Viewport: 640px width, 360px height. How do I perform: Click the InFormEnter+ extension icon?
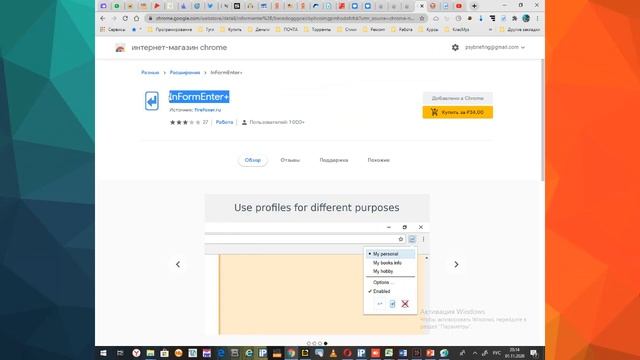pyautogui.click(x=152, y=101)
